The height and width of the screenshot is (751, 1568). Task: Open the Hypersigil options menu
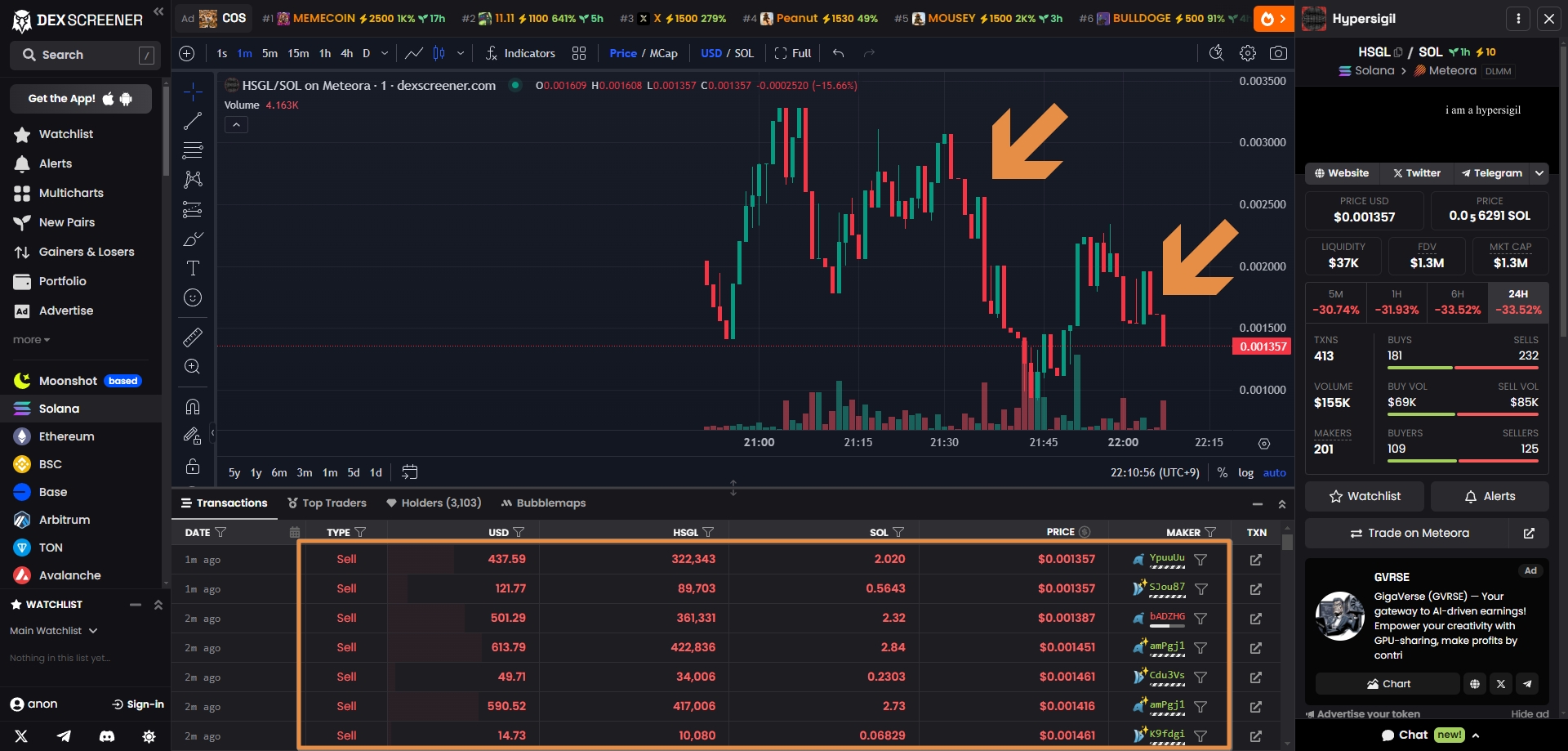pos(1518,18)
